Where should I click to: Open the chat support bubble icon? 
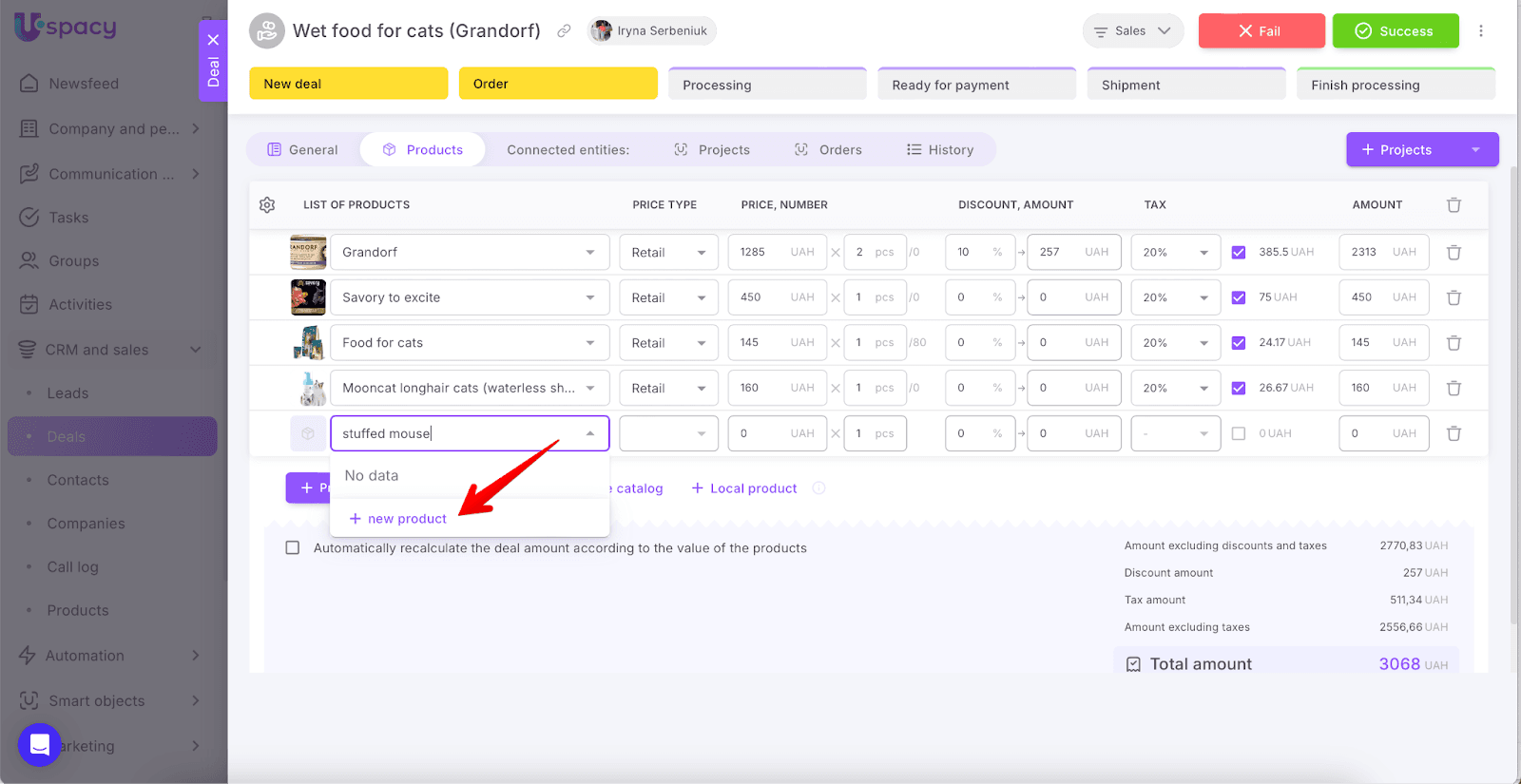pos(39,744)
